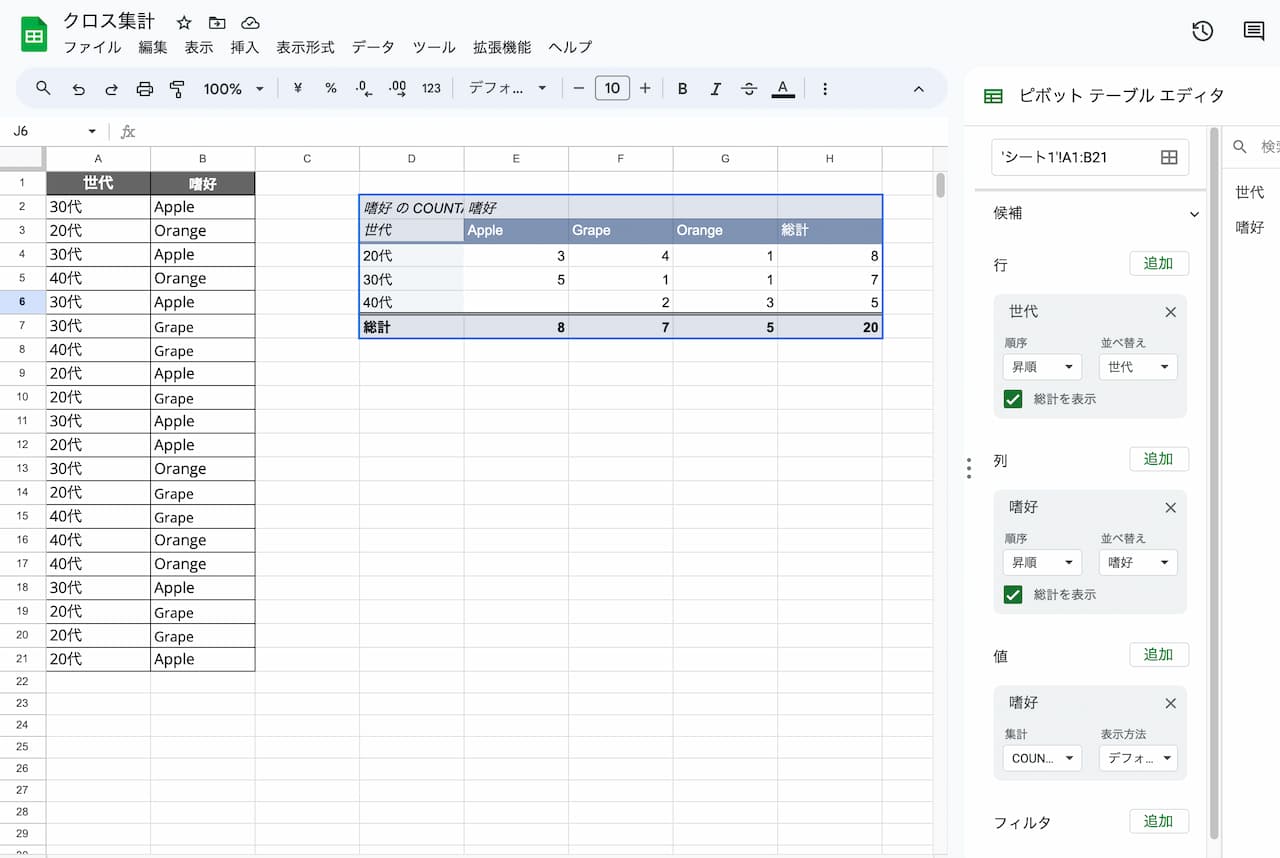
Task: Uncheck 総計を表示 under 列 section
Action: tap(1013, 594)
